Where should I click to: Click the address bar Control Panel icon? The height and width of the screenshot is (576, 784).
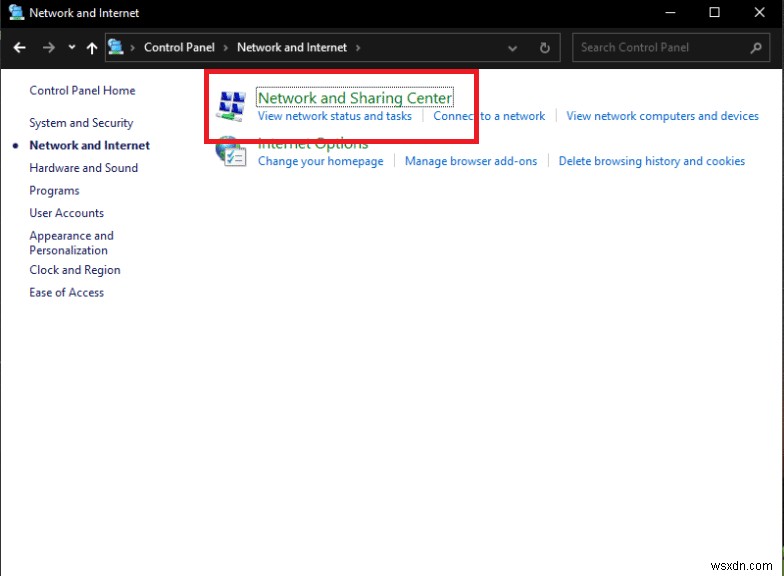116,47
